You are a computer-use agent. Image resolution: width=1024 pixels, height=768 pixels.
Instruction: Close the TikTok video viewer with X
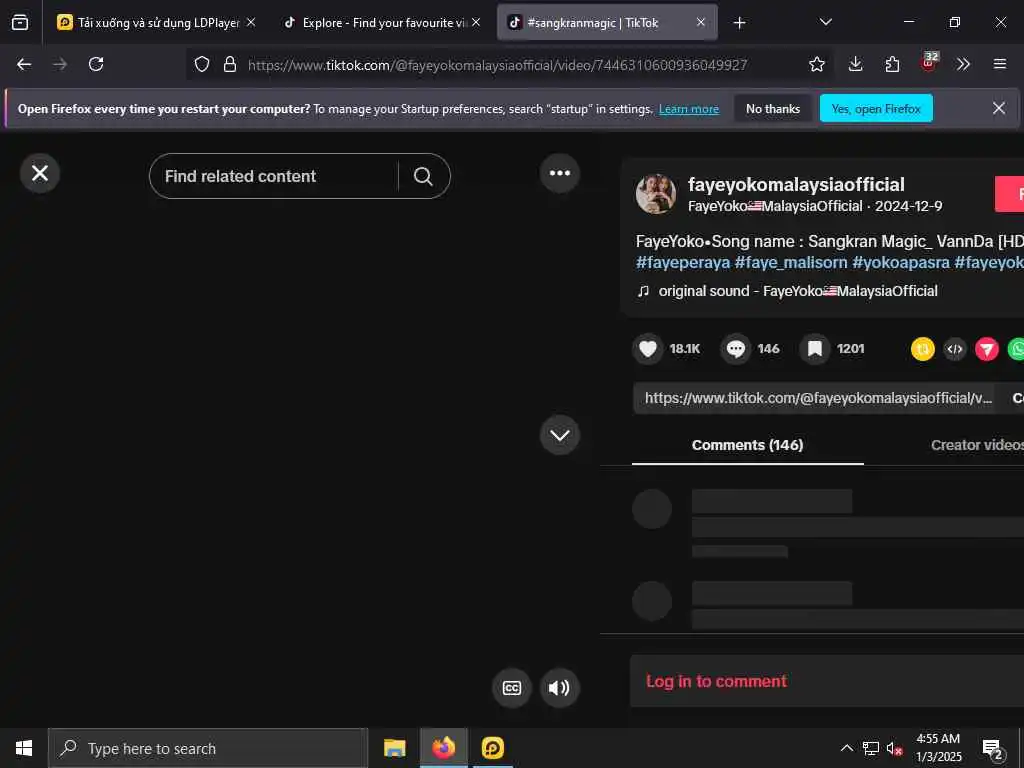pyautogui.click(x=40, y=173)
